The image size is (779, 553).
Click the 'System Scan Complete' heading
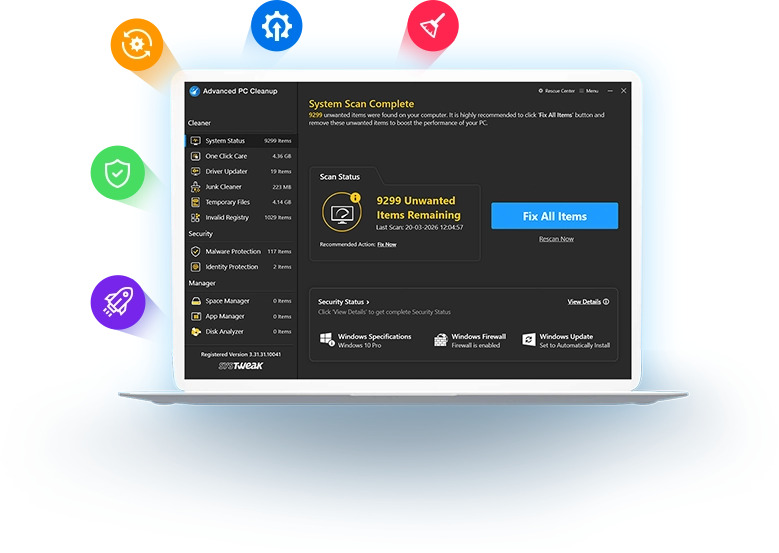pyautogui.click(x=361, y=104)
